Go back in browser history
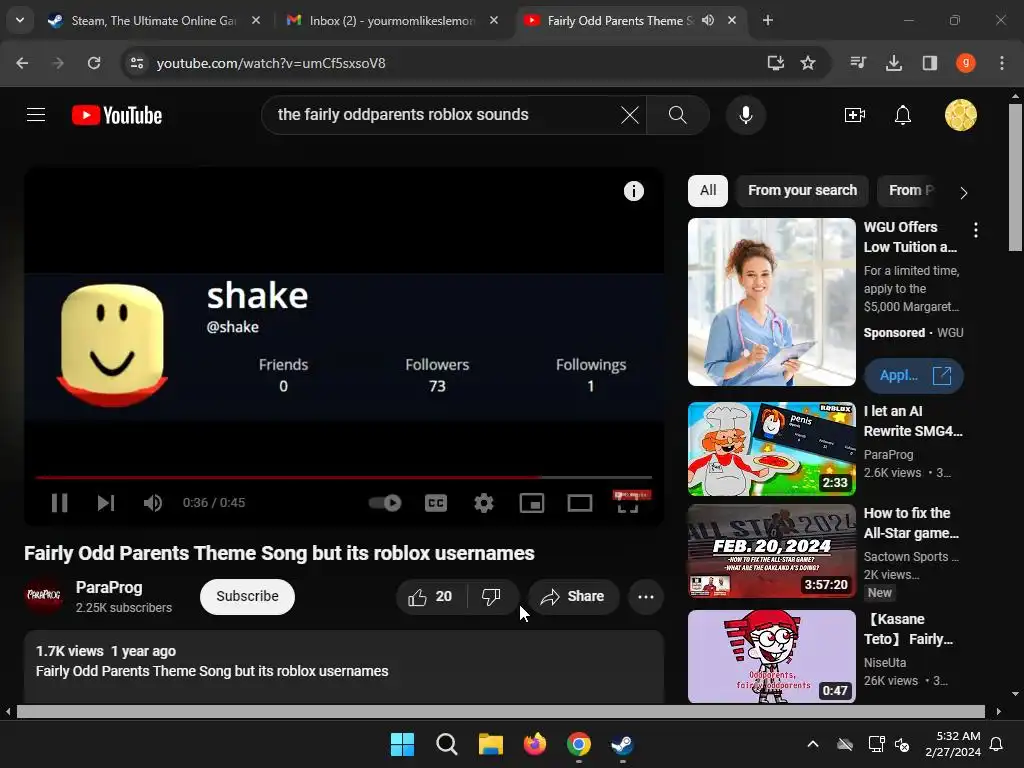1024x768 pixels. pos(22,63)
